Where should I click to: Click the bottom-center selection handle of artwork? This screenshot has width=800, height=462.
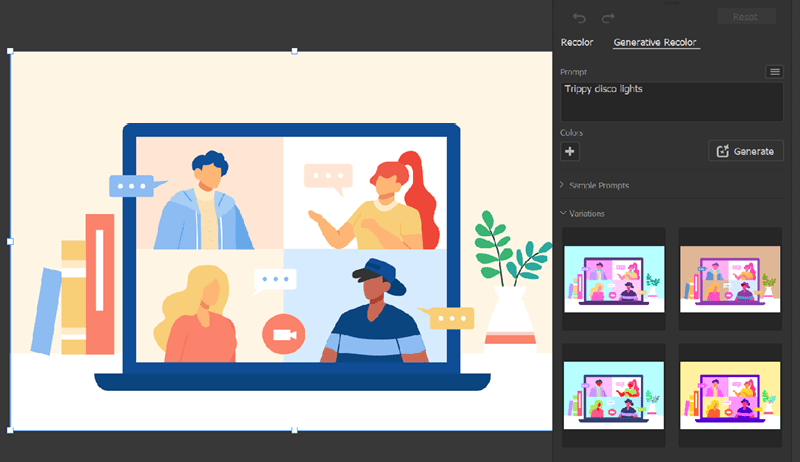[294, 430]
